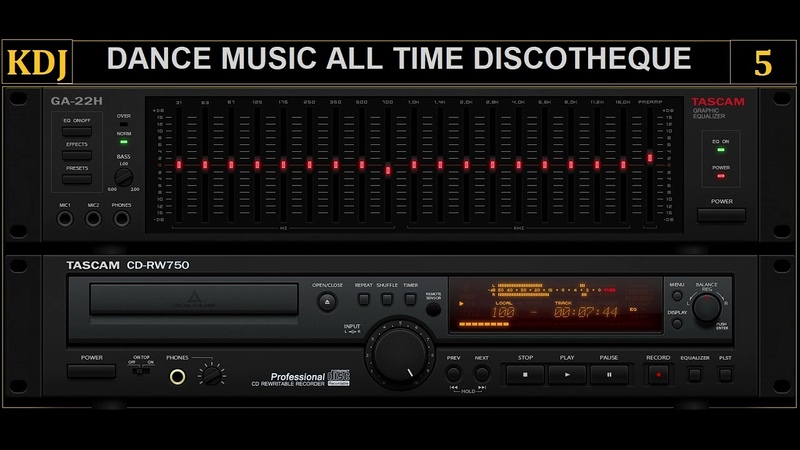This screenshot has height=450, width=800.
Task: Click the 250 Hz band slider handle
Action: pyautogui.click(x=309, y=165)
